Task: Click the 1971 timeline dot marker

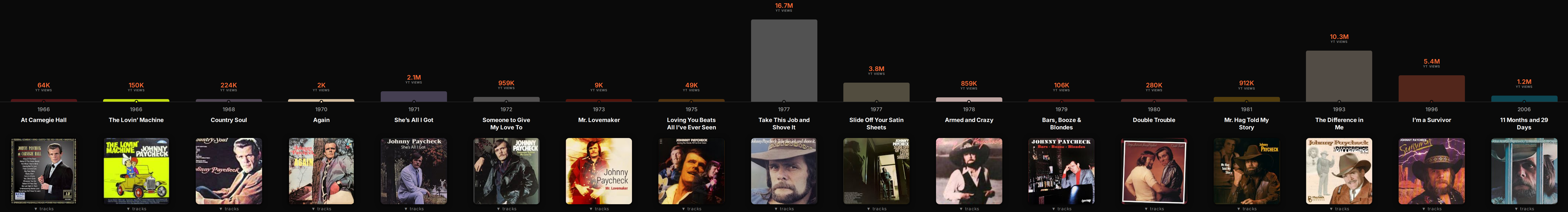Action: [x=414, y=101]
